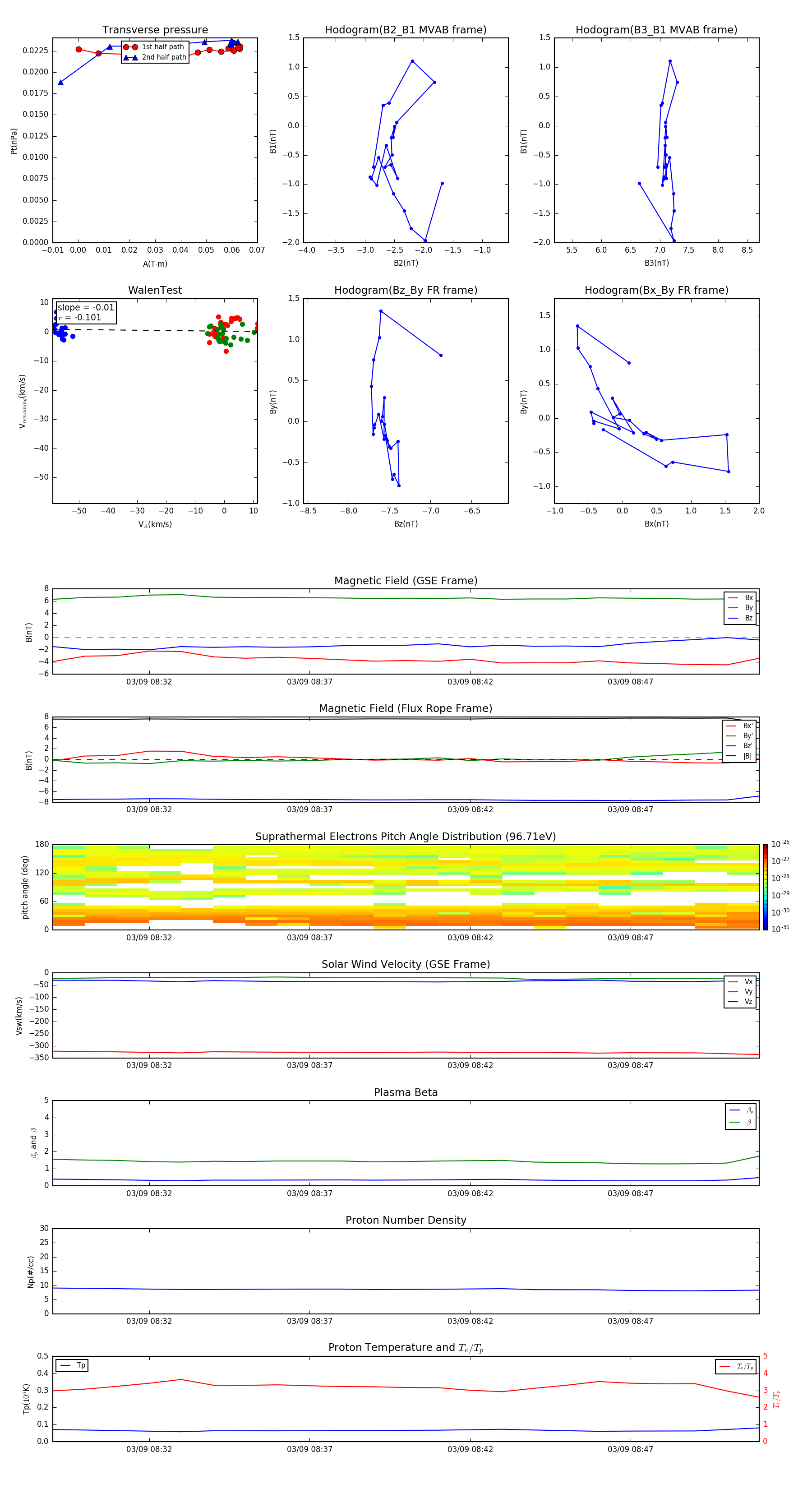Click the 'Np(#/cc)' axis label

(x=31, y=1271)
